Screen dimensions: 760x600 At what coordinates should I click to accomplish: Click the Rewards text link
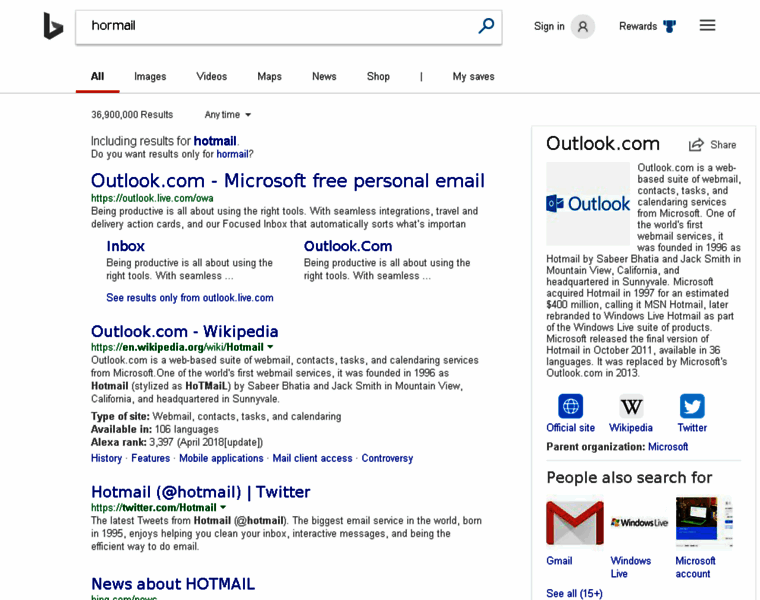(638, 26)
